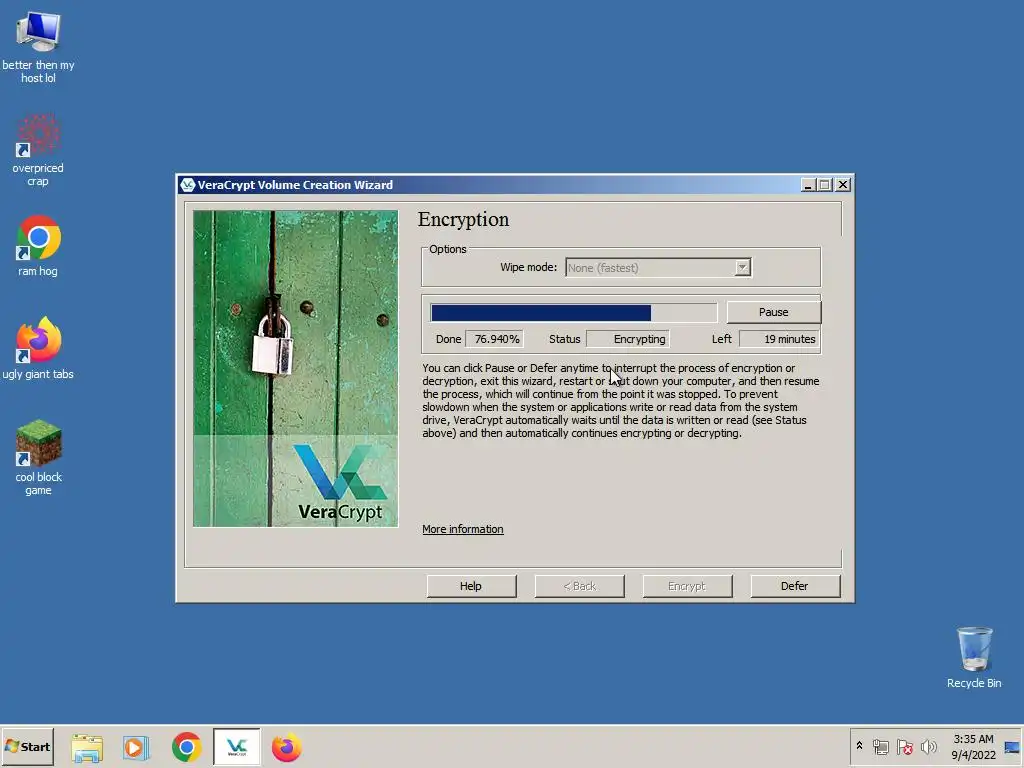Click the 'Wipe mode:' label
Viewport: 1024px width, 768px height.
point(528,267)
